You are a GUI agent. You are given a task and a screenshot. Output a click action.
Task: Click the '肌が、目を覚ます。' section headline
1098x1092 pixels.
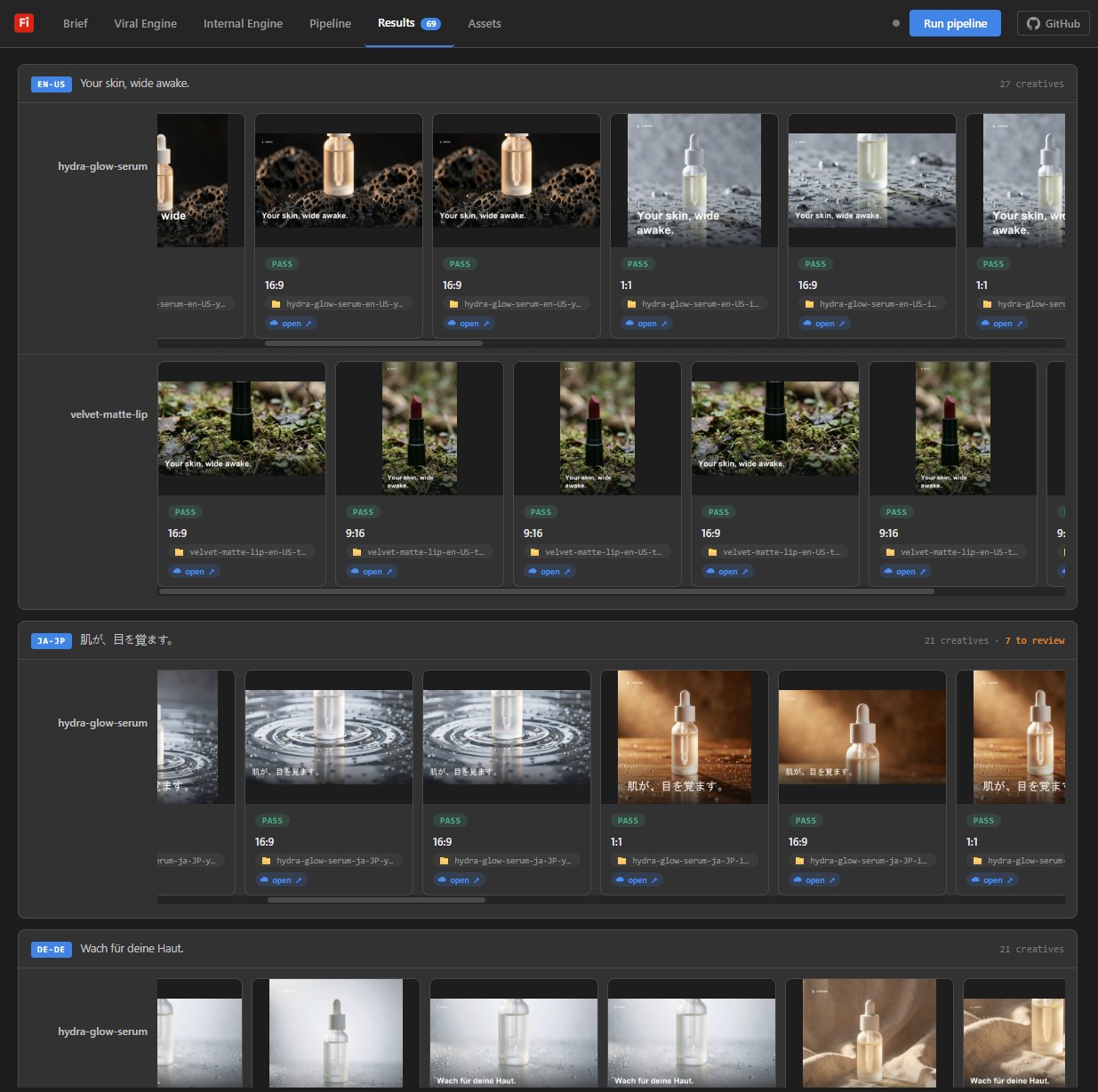127,640
